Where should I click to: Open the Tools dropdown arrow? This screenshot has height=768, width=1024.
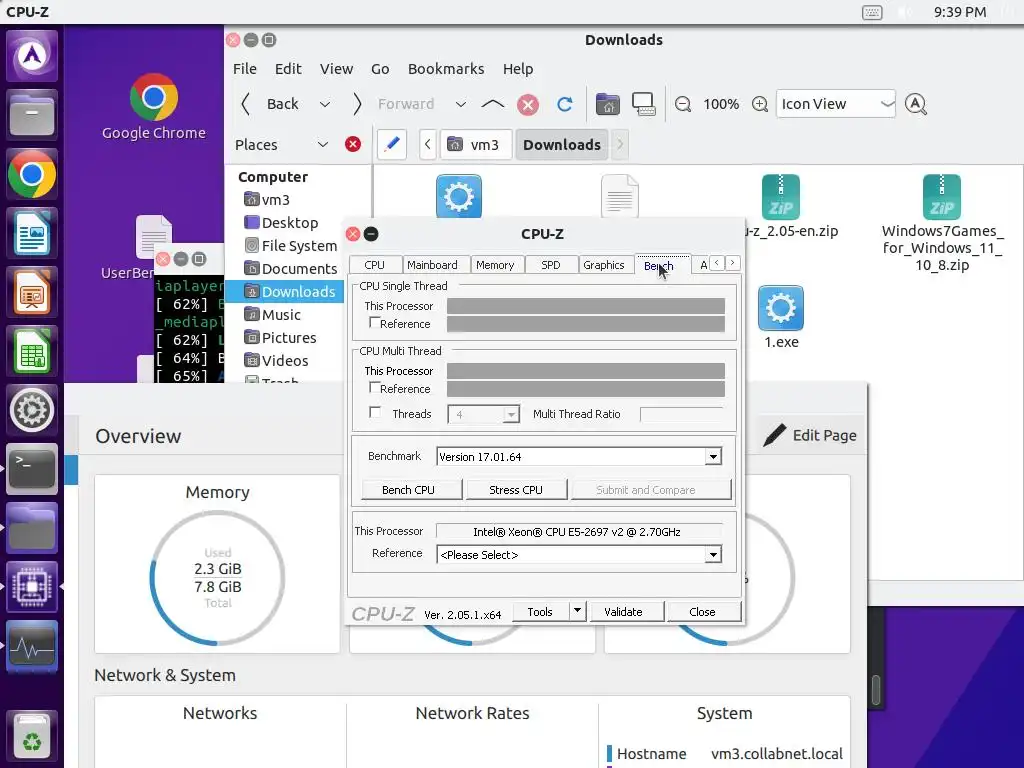pos(577,611)
